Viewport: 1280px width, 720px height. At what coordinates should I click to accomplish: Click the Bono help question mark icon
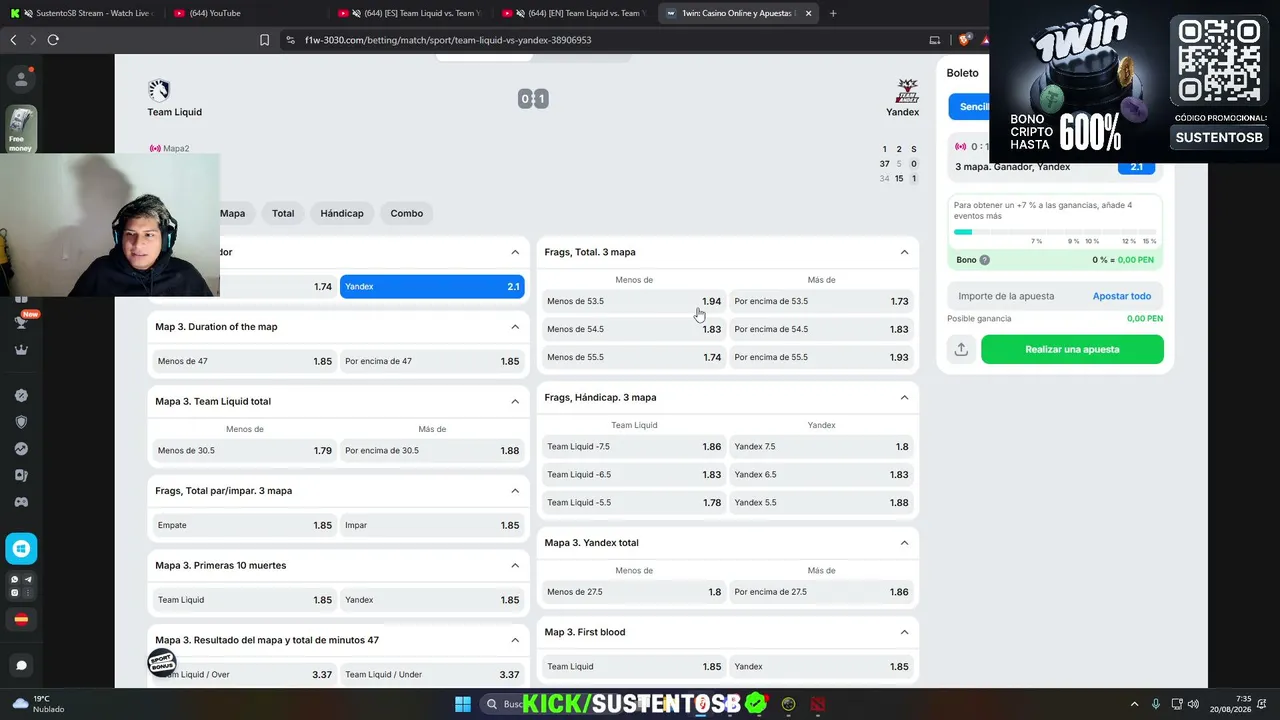coord(985,260)
